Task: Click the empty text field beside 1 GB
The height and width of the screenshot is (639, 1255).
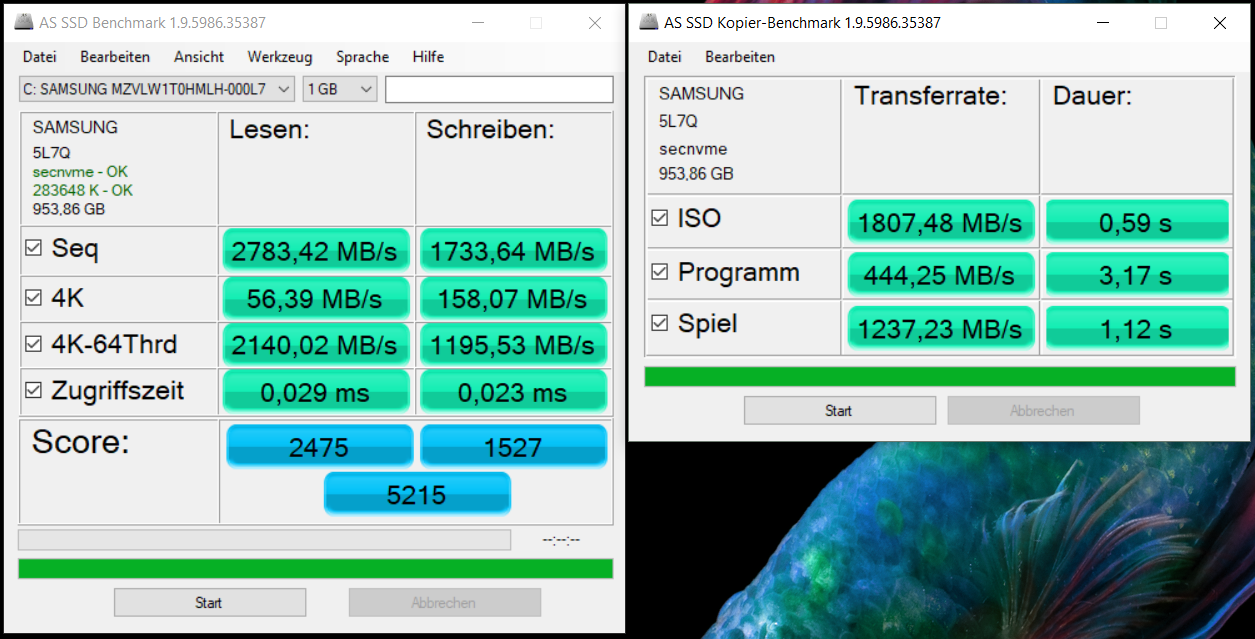Action: (499, 89)
